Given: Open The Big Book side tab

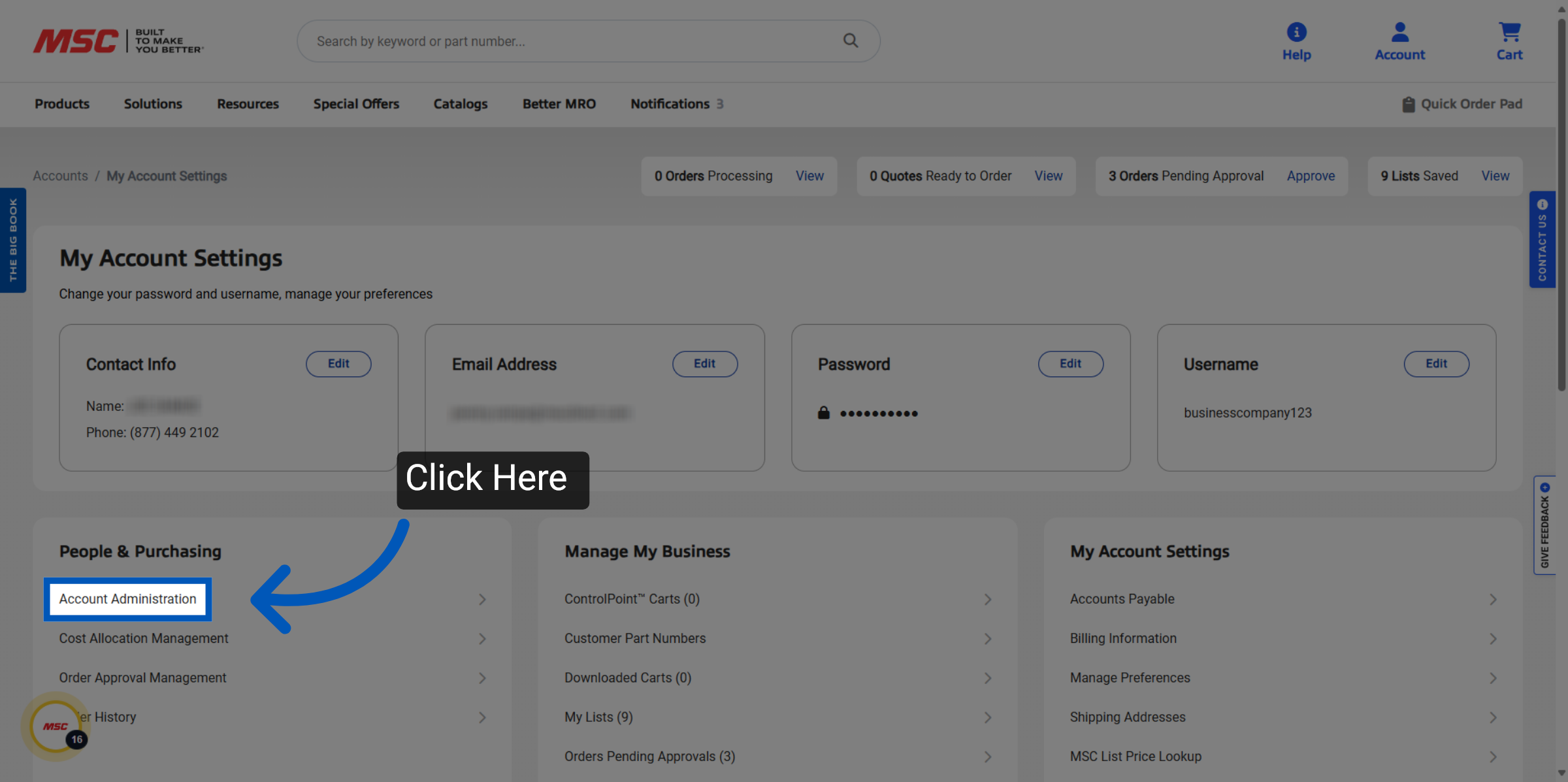Looking at the screenshot, I should [13, 240].
